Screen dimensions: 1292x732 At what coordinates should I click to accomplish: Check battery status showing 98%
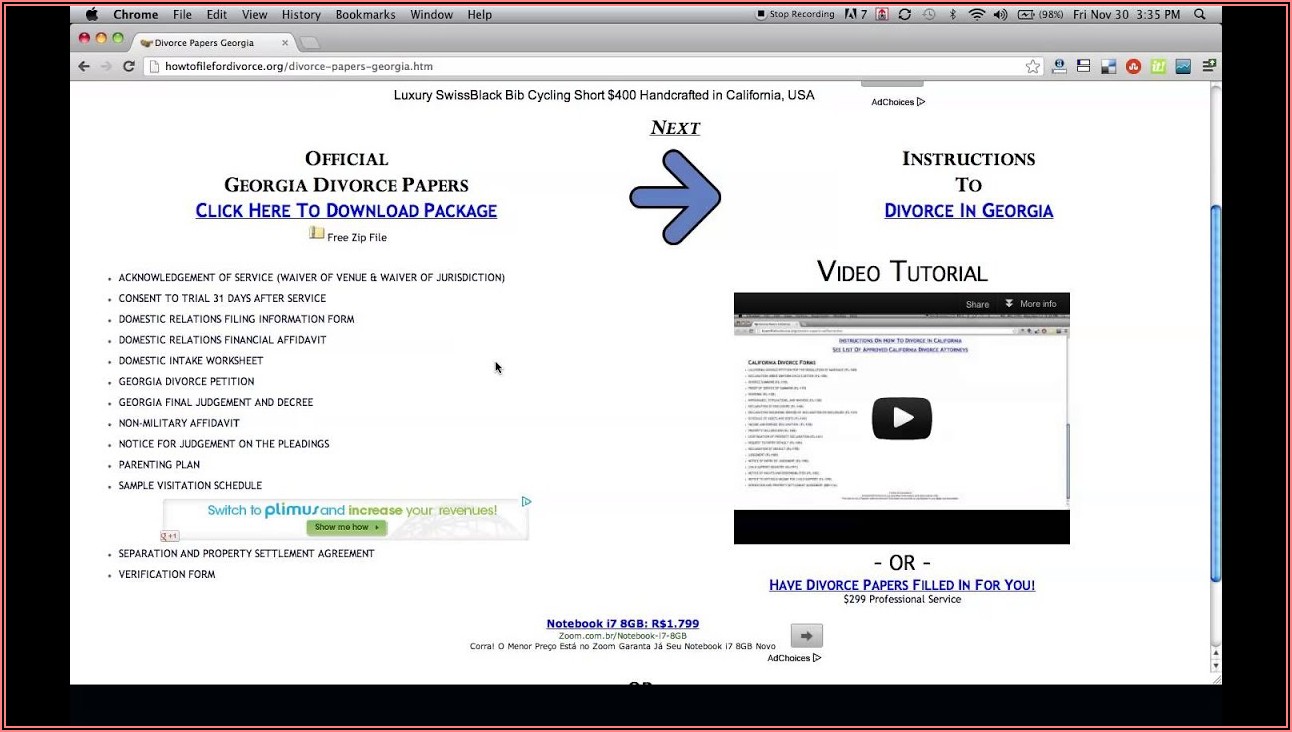pos(1040,14)
